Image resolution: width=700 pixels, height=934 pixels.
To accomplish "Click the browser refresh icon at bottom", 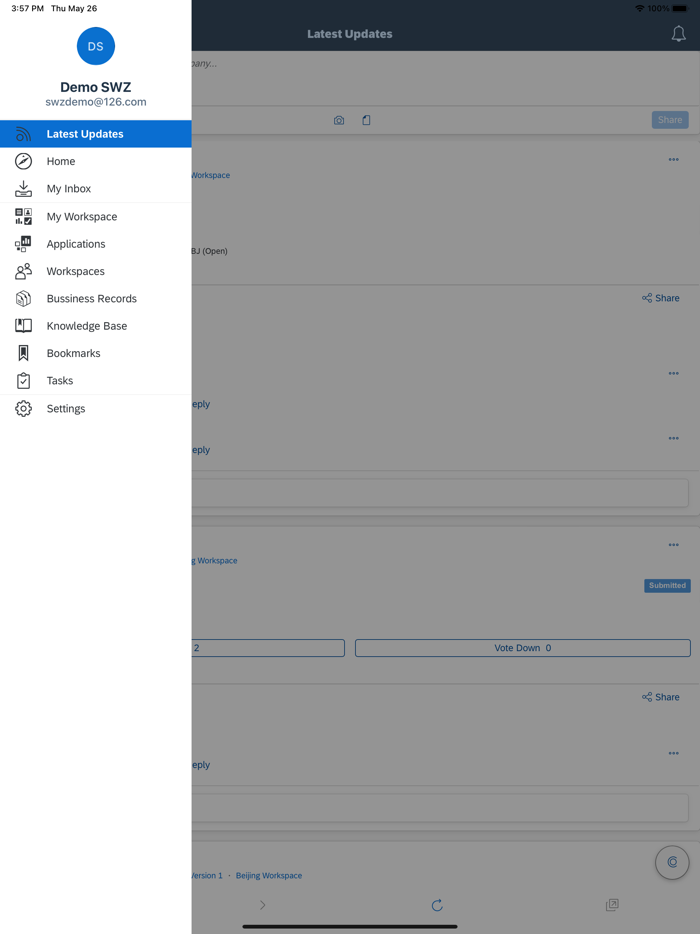I will click(437, 905).
